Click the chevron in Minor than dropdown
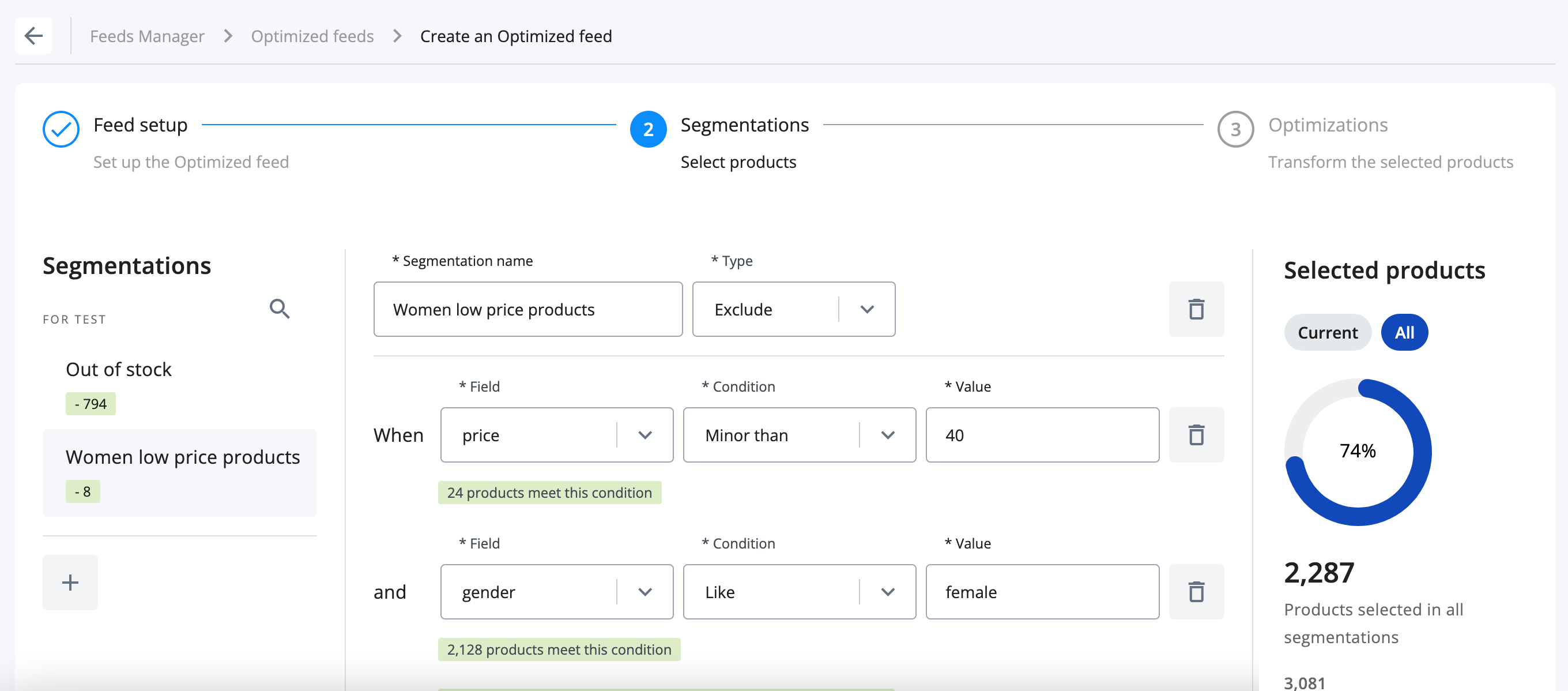Image resolution: width=1568 pixels, height=691 pixels. tap(888, 435)
